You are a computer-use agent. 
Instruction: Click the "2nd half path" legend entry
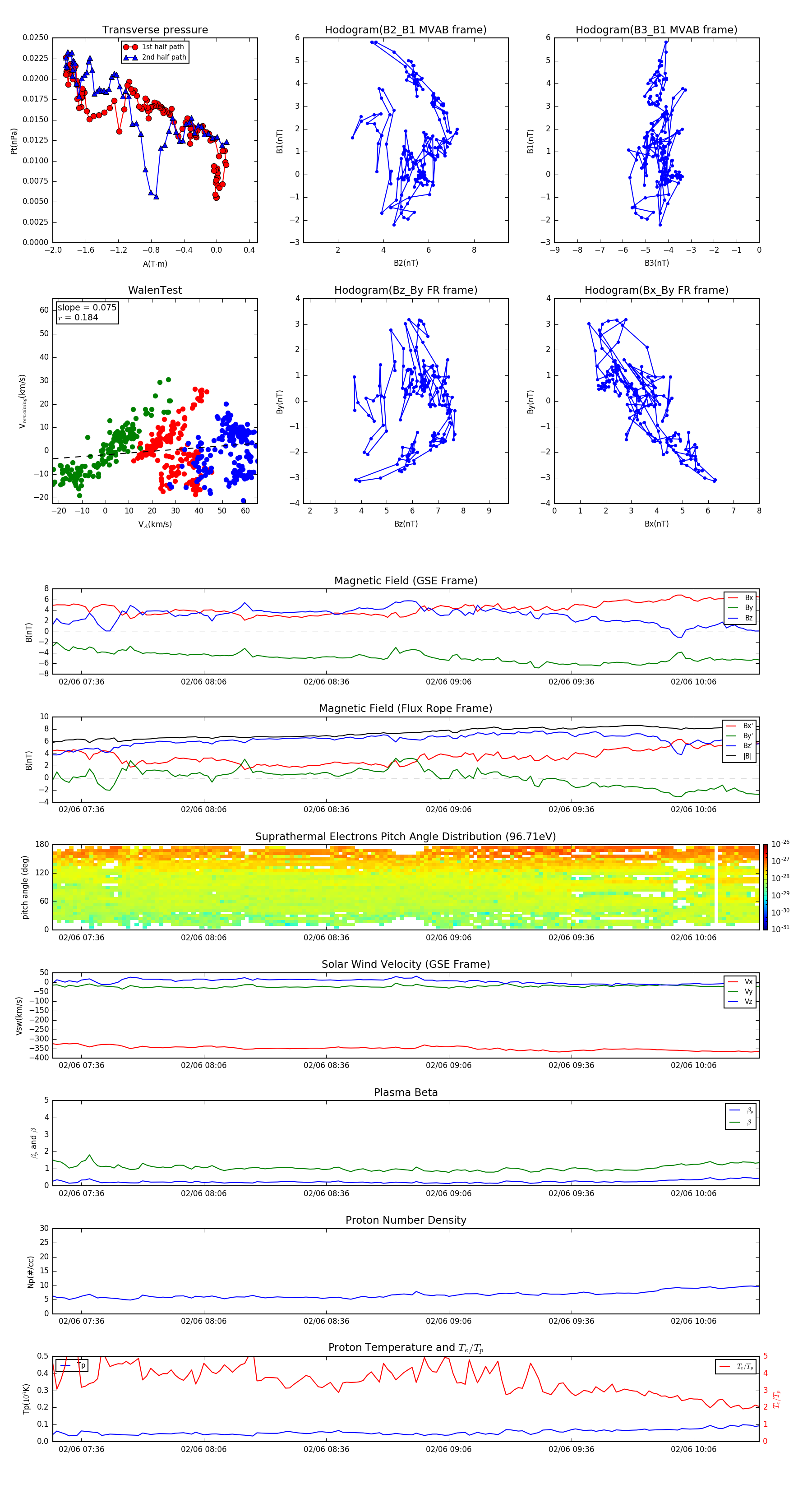point(155,57)
